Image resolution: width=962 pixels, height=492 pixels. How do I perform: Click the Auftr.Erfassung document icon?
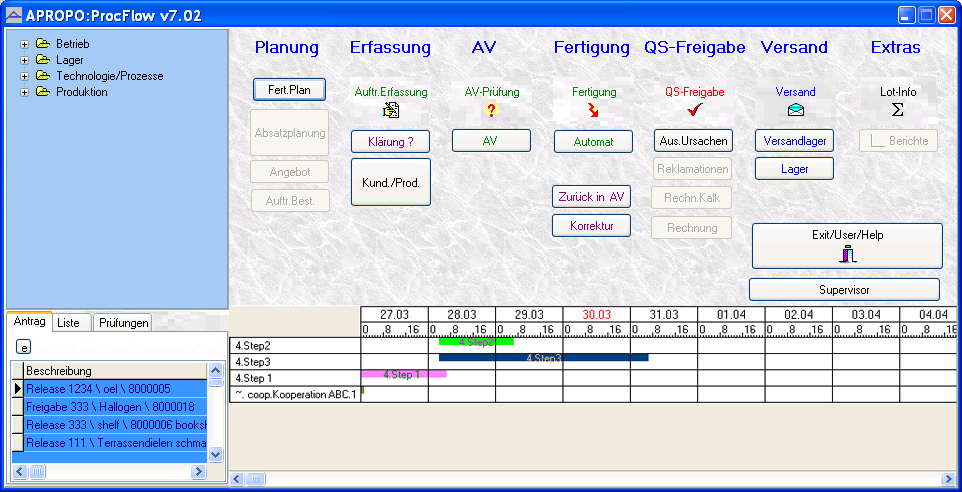[x=391, y=111]
